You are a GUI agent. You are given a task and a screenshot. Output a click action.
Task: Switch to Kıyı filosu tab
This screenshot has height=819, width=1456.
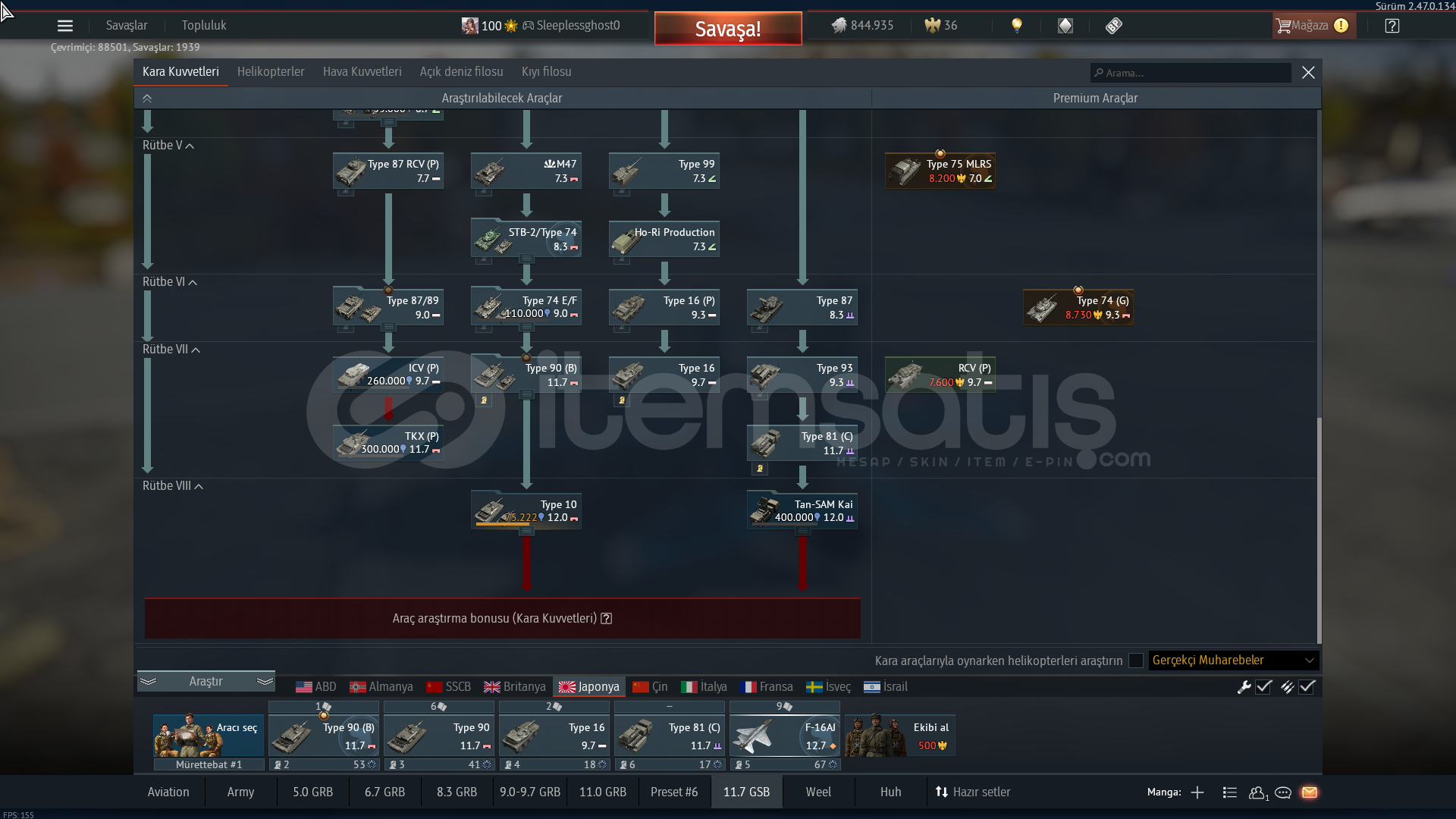point(547,72)
